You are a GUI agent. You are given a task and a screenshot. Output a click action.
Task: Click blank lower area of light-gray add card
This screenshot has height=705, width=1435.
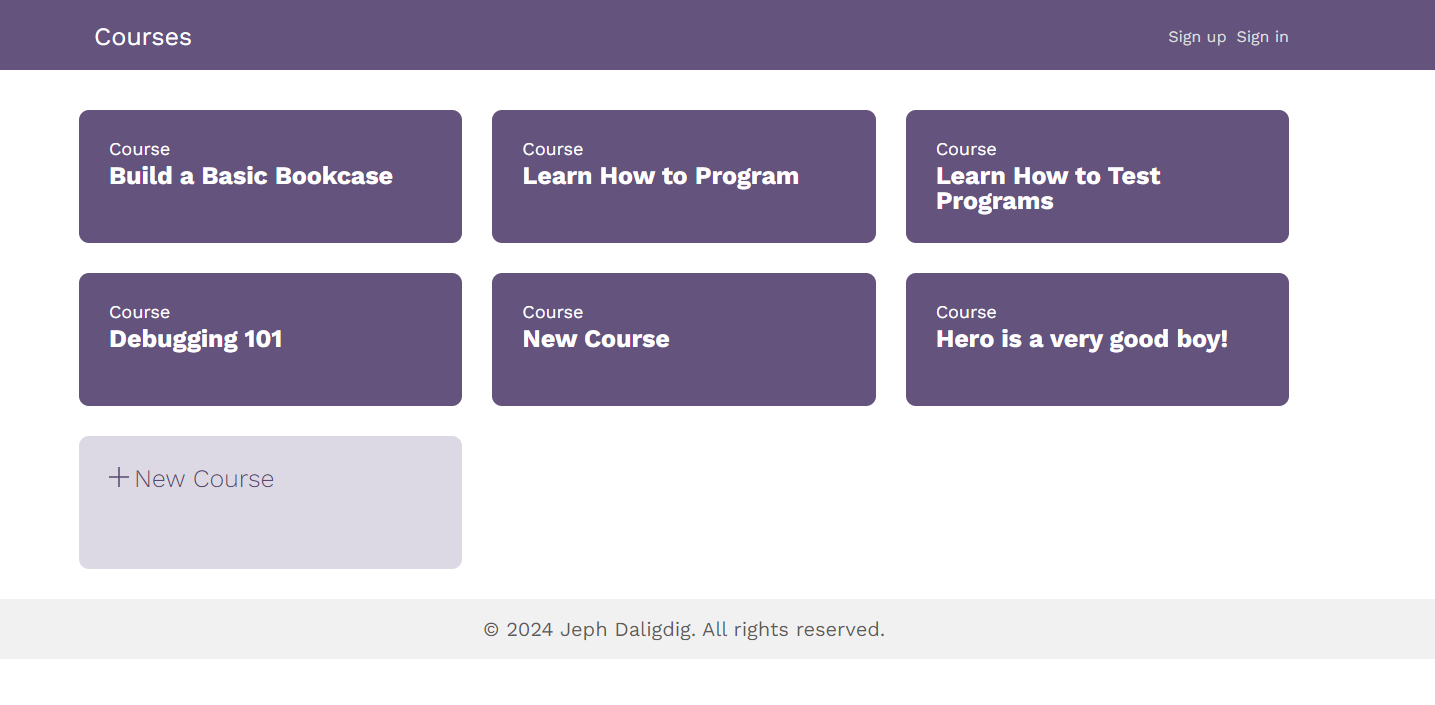pos(270,535)
